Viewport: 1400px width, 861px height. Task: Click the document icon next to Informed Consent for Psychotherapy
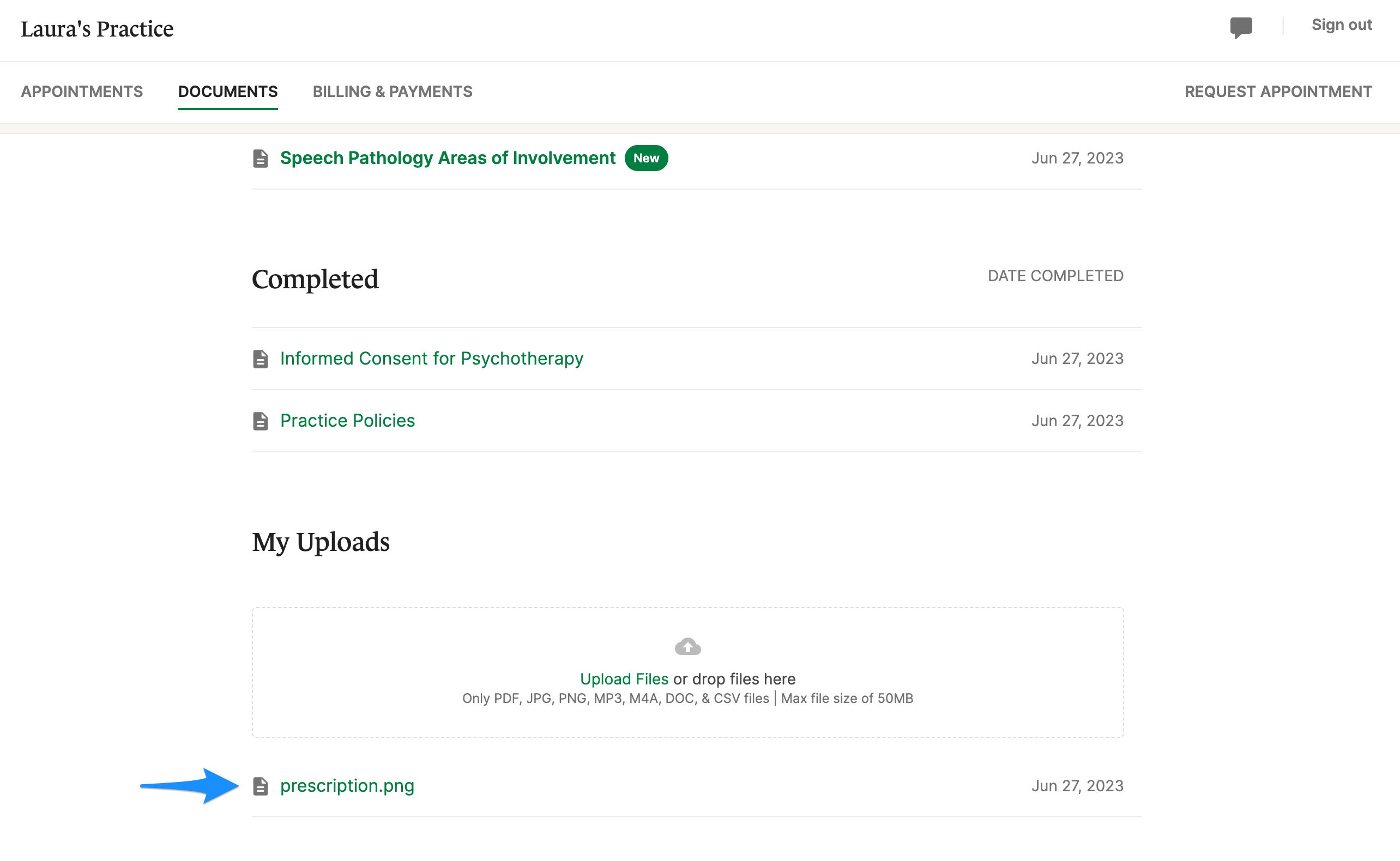coord(261,359)
